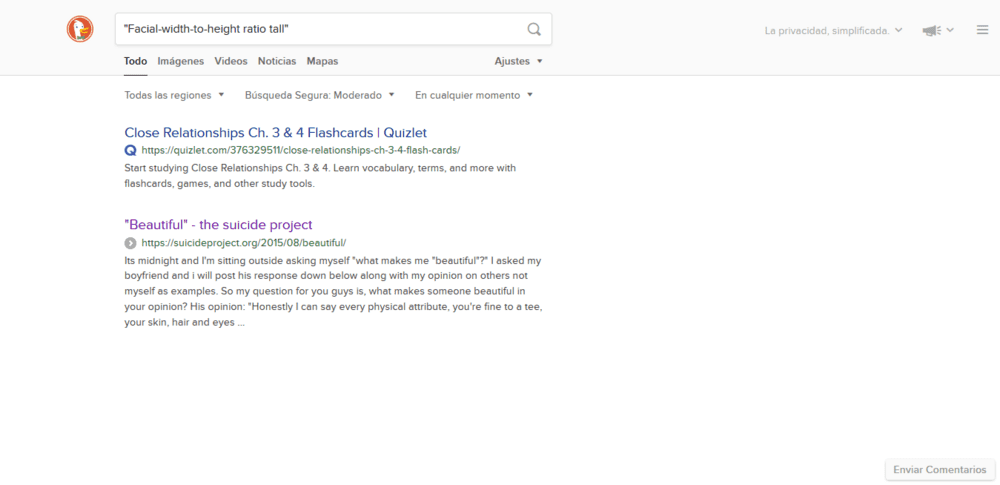Click the quizlet.com result URL
This screenshot has height=485, width=1000.
(x=300, y=151)
